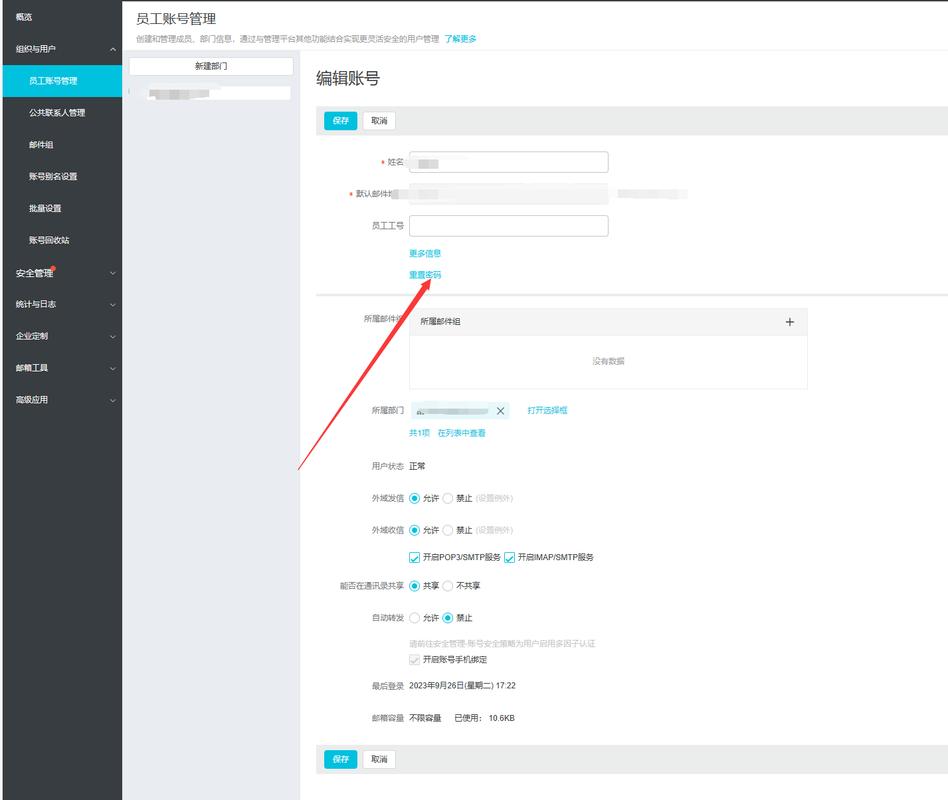The image size is (948, 800).
Task: Click the 重置密码 link
Action: (x=425, y=275)
